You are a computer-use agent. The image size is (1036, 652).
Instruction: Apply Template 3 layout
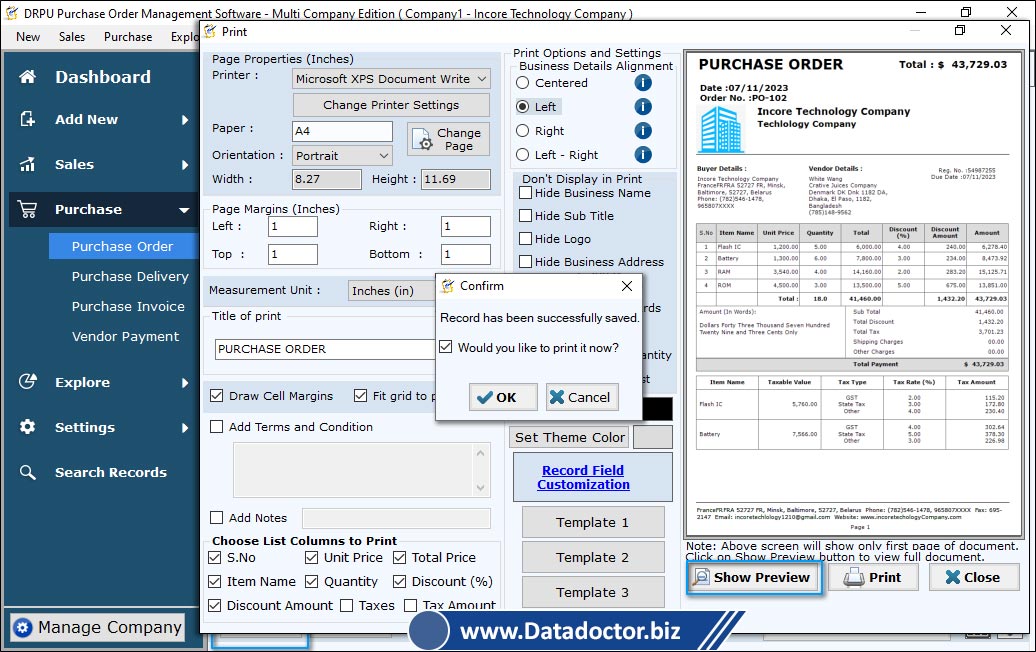[593, 593]
